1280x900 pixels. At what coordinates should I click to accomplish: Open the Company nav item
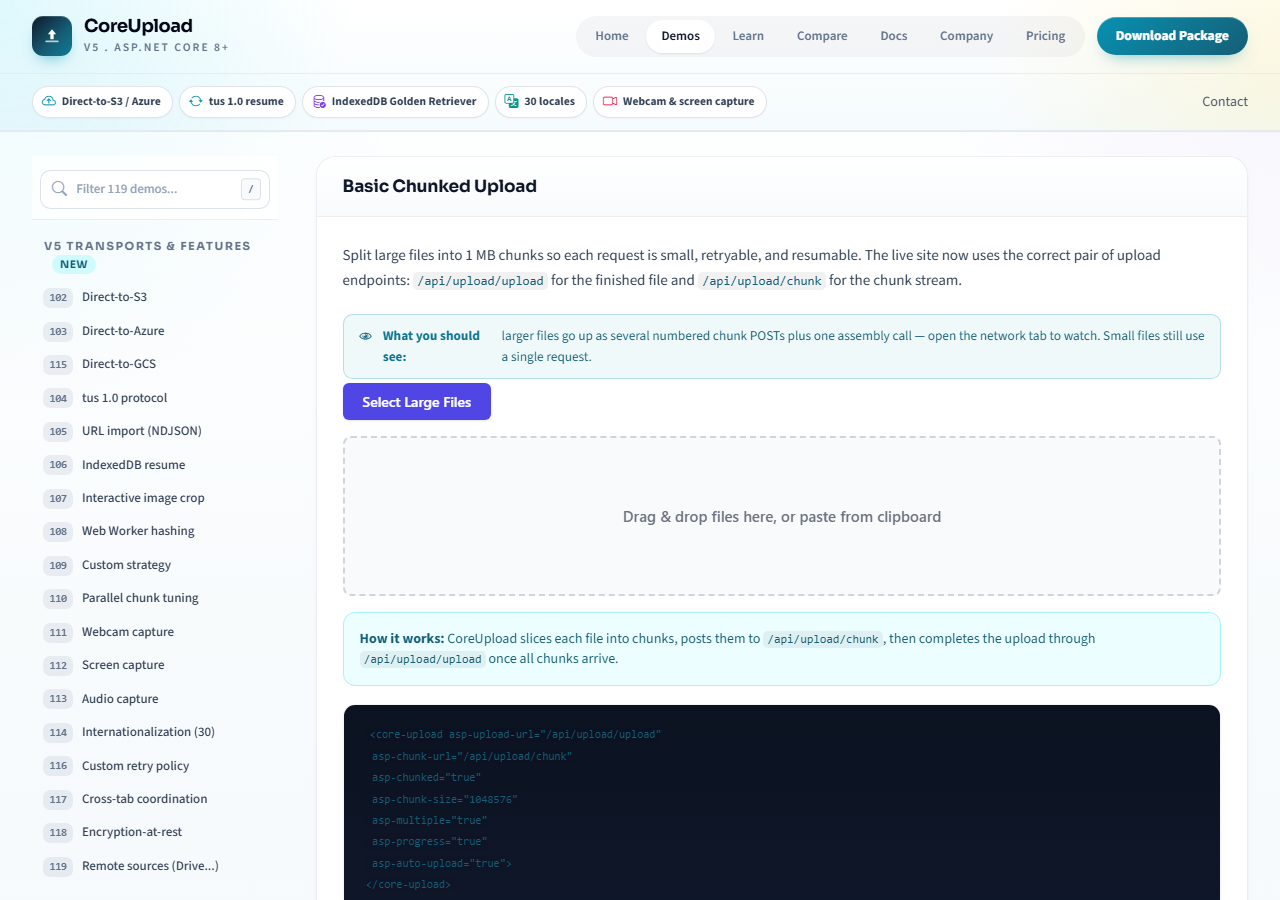tap(966, 36)
